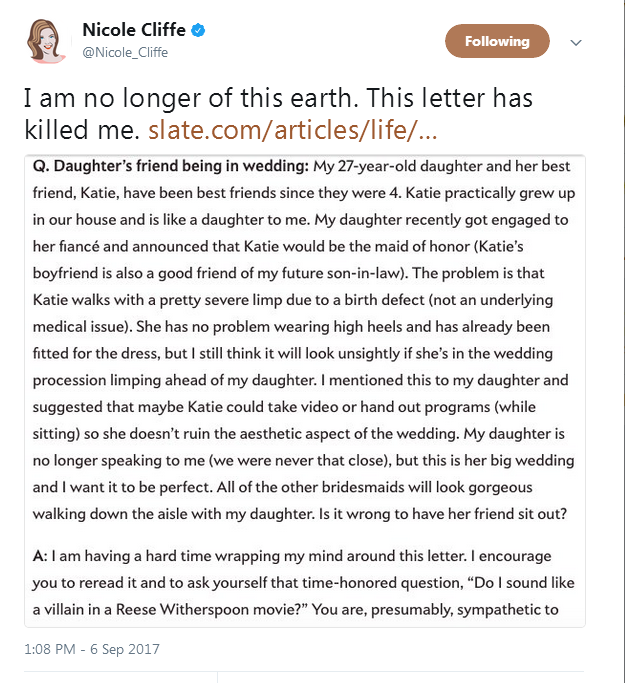Click the @Nicole_Cliffe handle
625x683 pixels.
(125, 52)
